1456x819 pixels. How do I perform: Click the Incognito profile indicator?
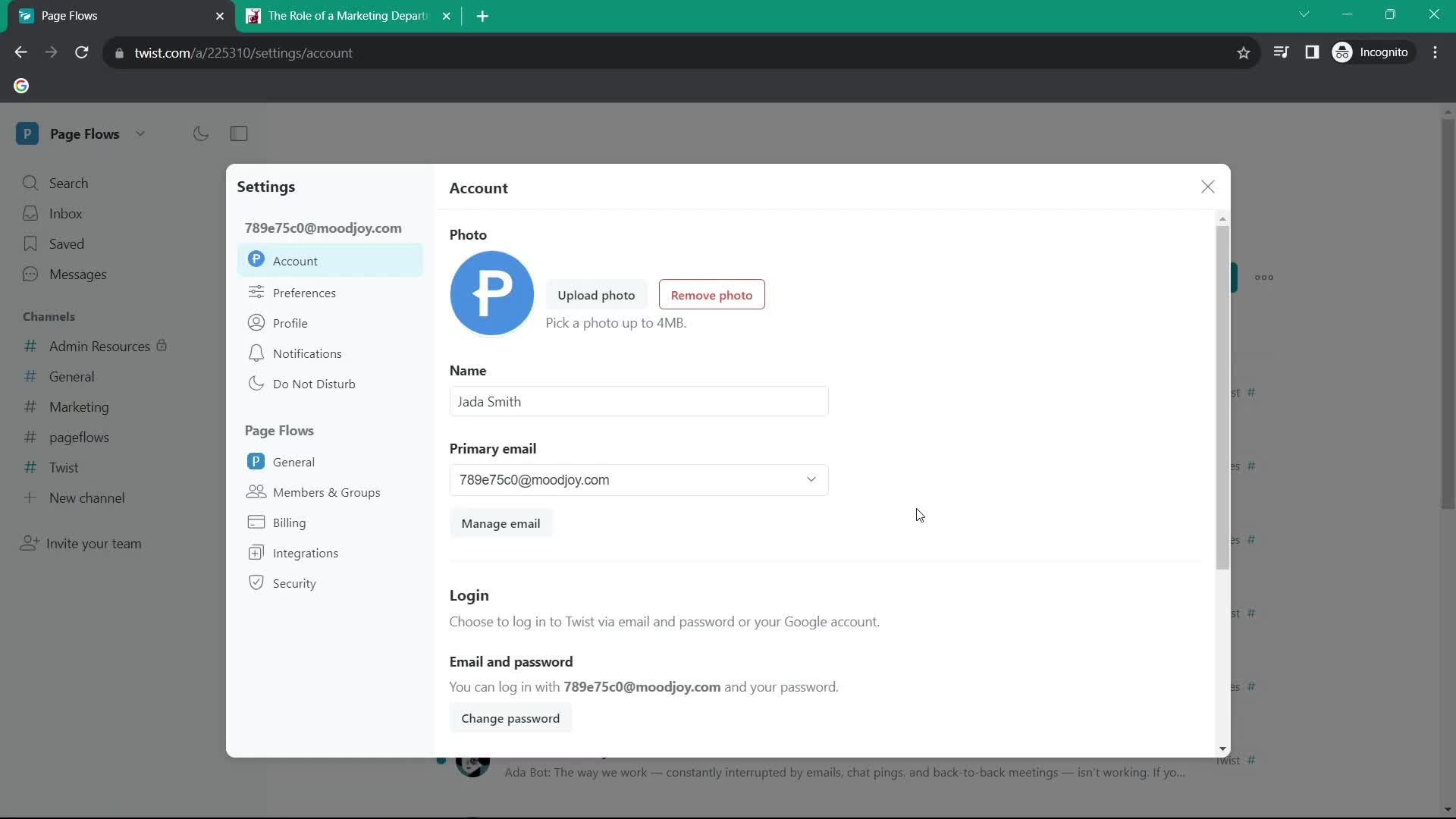point(1373,52)
